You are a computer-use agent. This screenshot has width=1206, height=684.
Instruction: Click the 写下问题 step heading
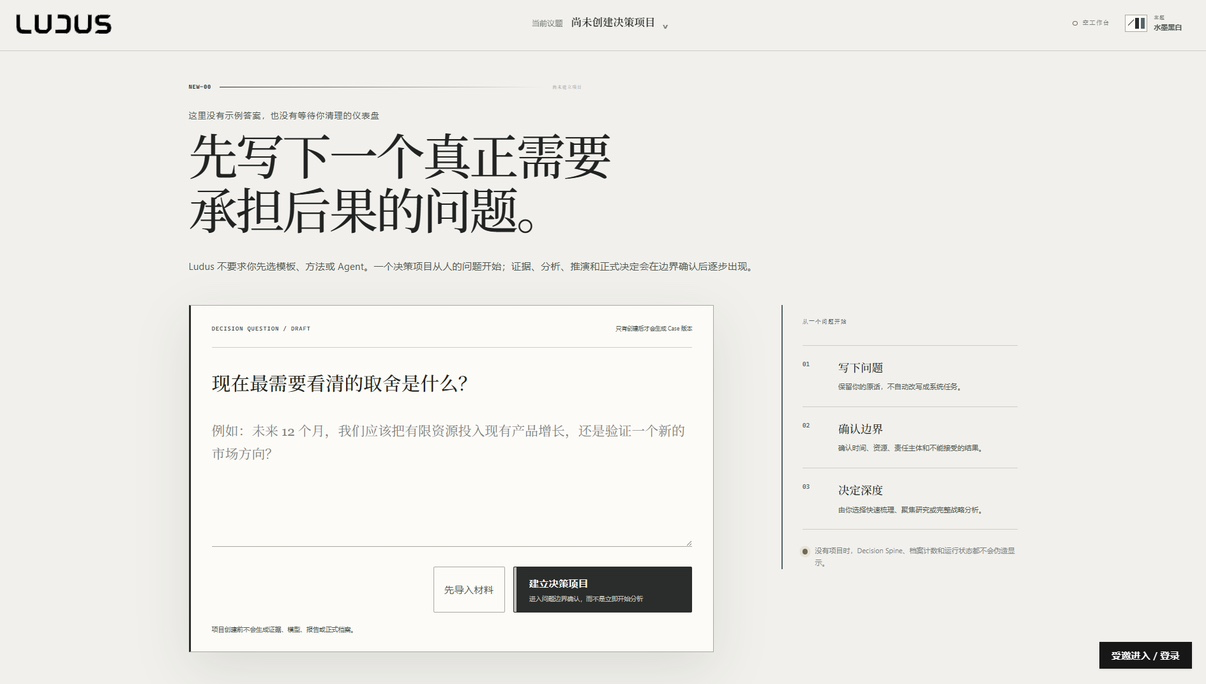coord(860,368)
